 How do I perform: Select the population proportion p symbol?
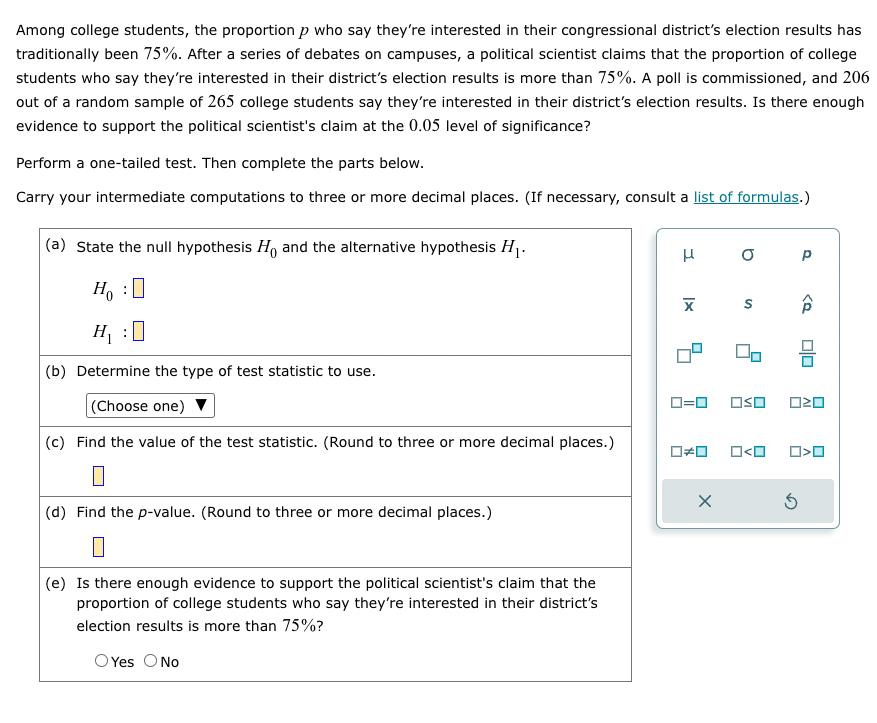coord(806,254)
